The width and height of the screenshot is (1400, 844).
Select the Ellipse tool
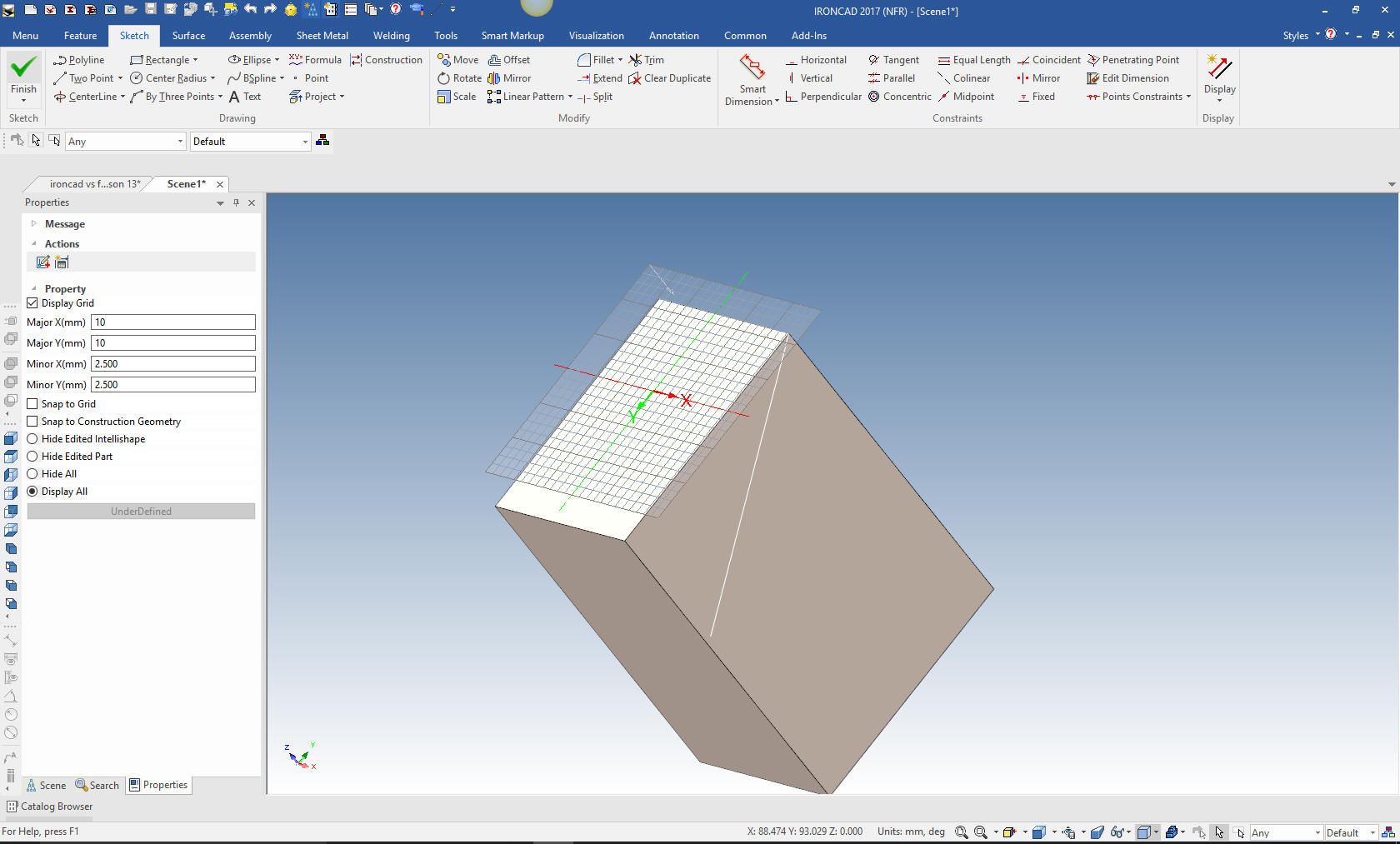[249, 60]
